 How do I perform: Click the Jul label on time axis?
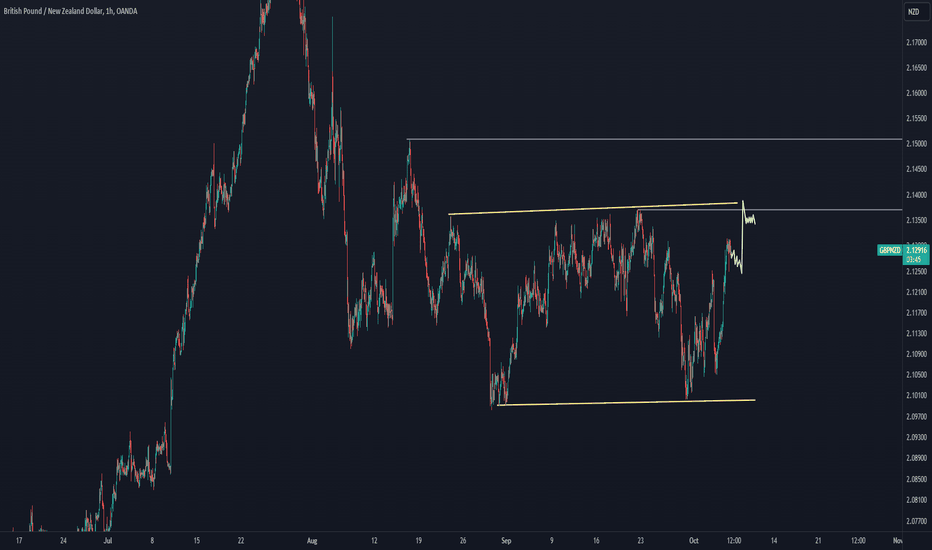[108, 540]
